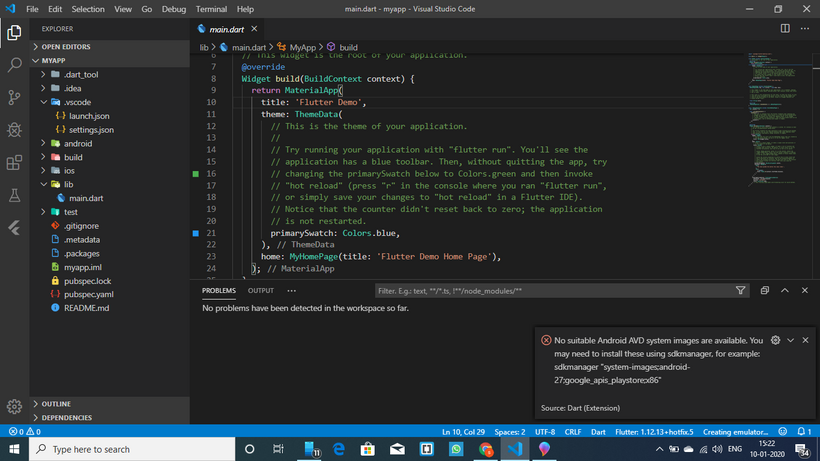Click Flutter 1.12.13+hotfix.5 in status bar
The height and width of the screenshot is (461, 820).
coord(655,431)
